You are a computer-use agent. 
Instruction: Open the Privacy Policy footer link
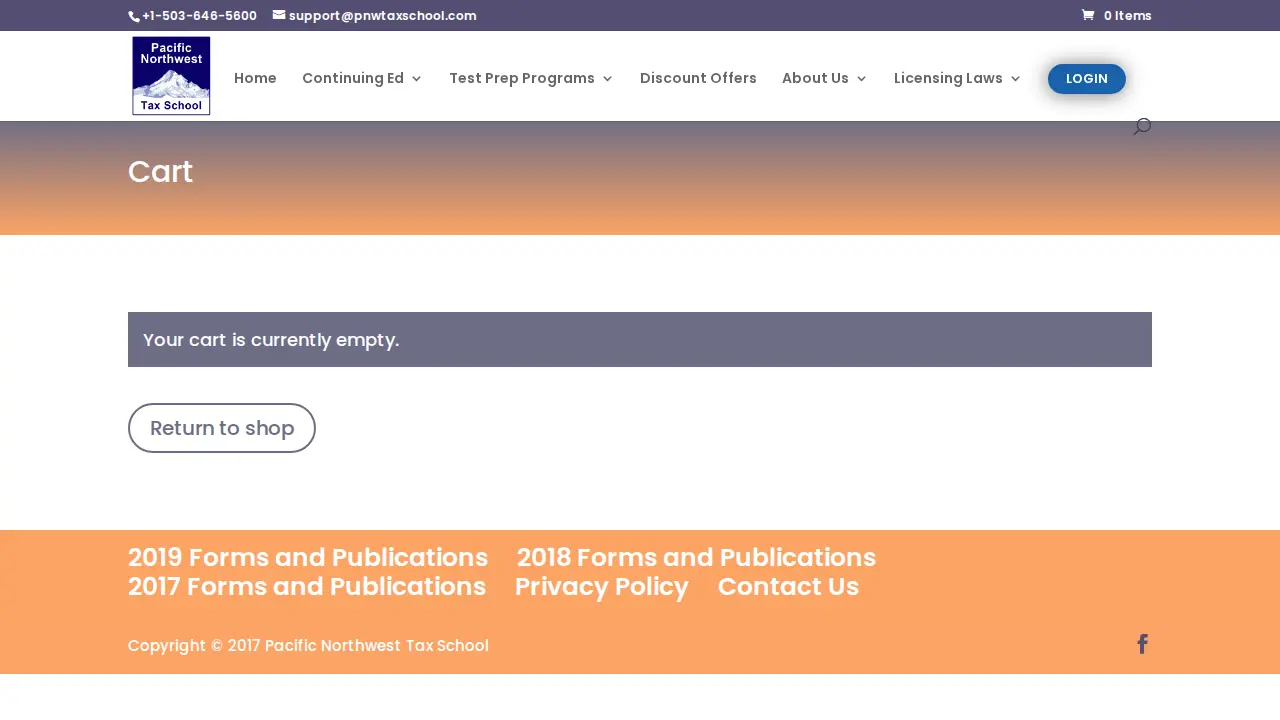click(602, 586)
